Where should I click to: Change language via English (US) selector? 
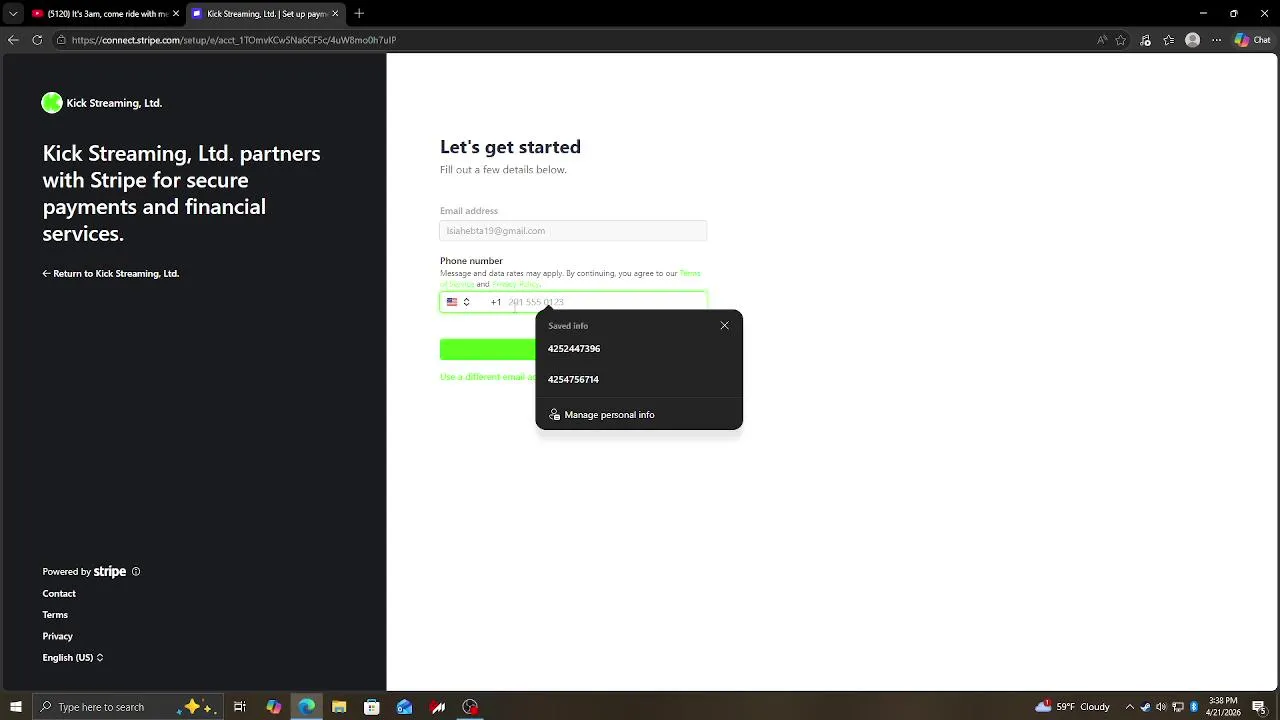(73, 658)
